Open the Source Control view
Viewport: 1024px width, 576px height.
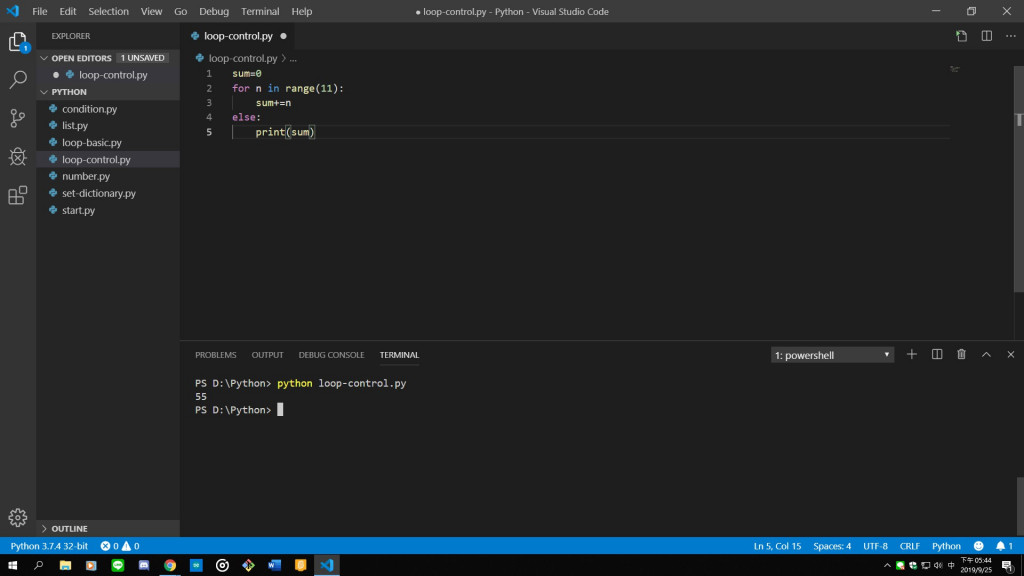point(18,118)
